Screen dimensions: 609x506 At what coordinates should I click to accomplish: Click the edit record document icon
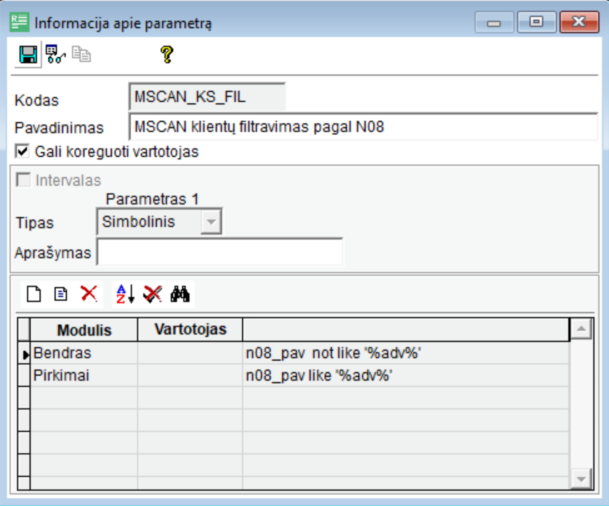tap(60, 294)
